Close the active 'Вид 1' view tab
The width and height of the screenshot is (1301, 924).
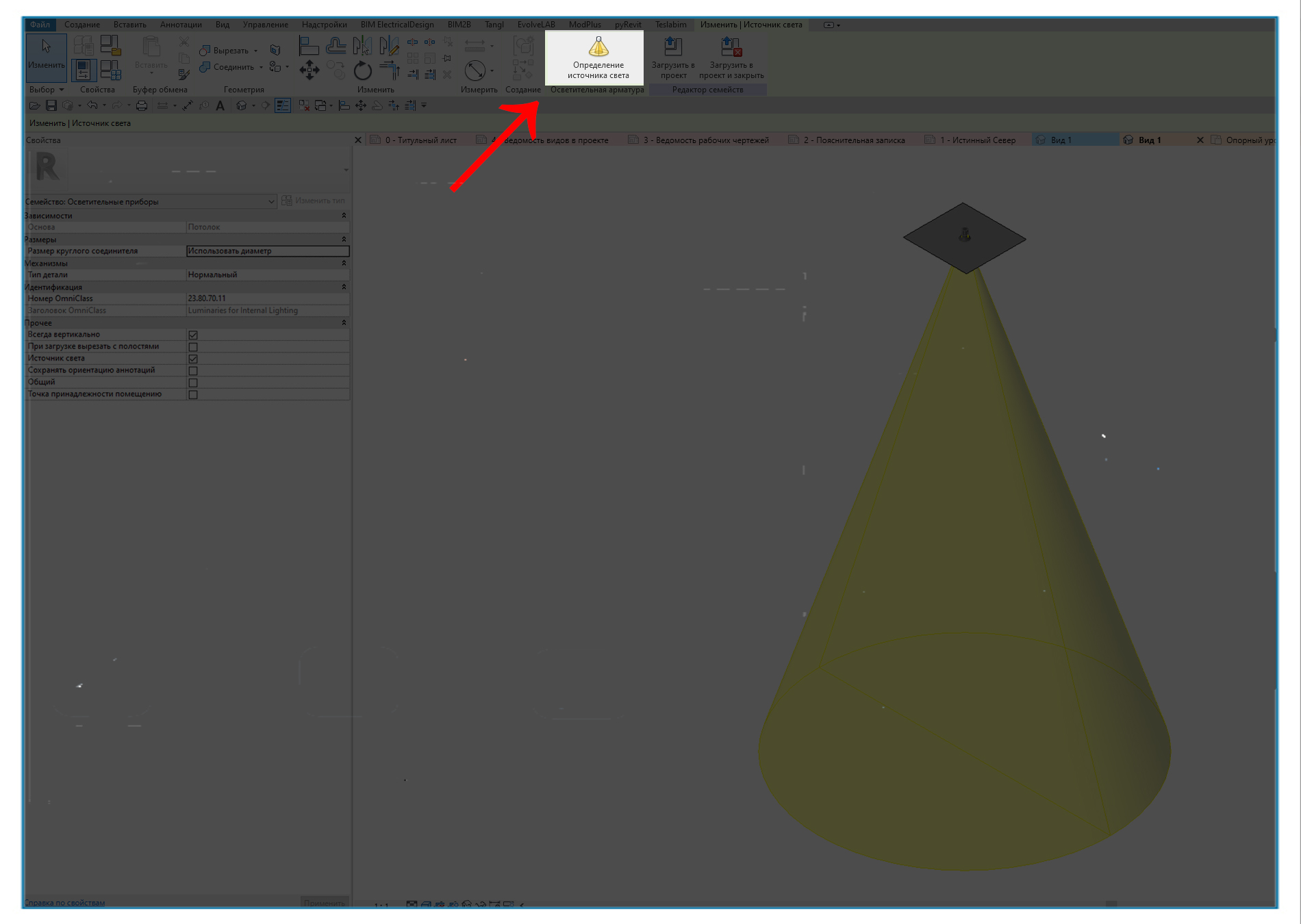1200,140
